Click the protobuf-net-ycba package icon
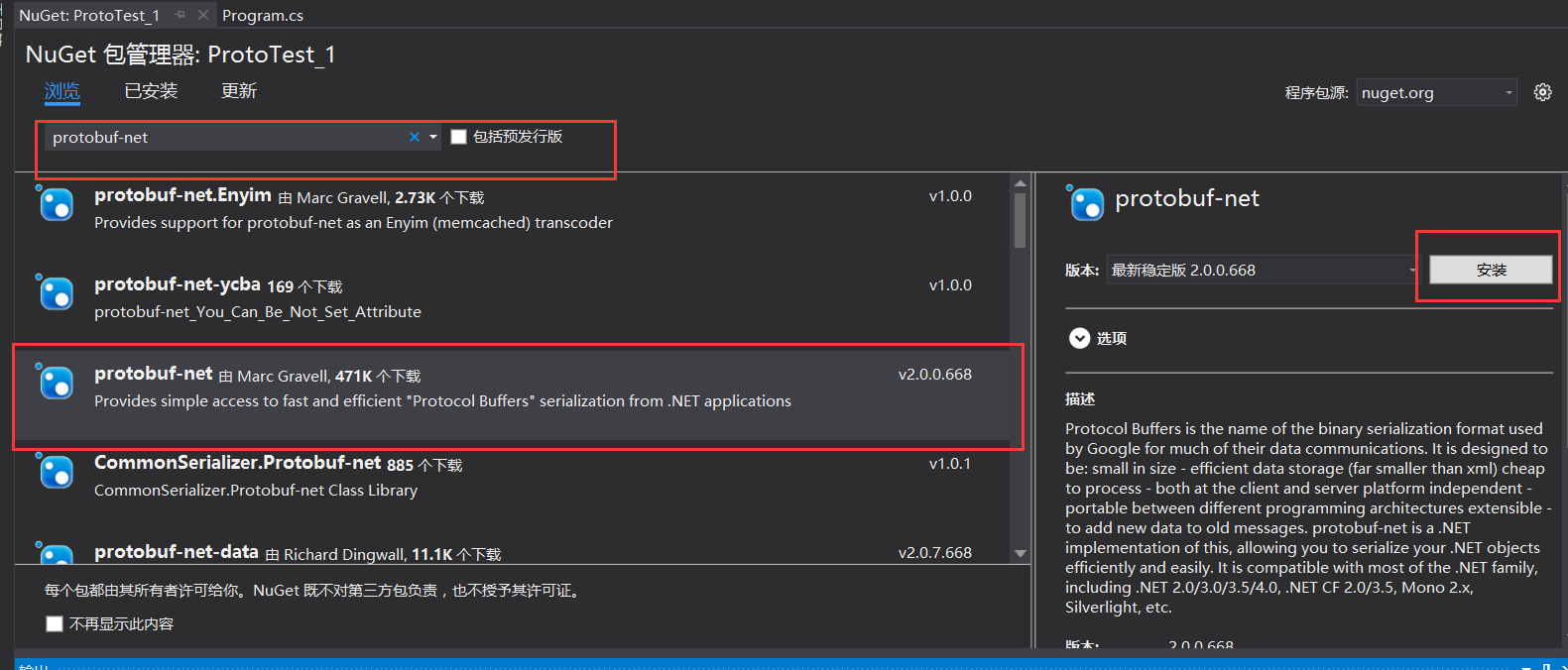The image size is (1568, 670). pos(57,294)
